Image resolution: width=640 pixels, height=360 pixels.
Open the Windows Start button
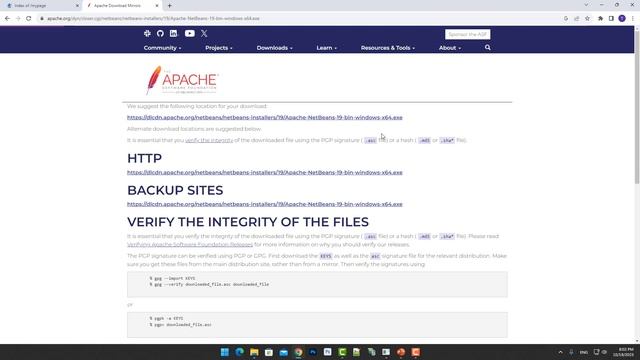(224, 352)
